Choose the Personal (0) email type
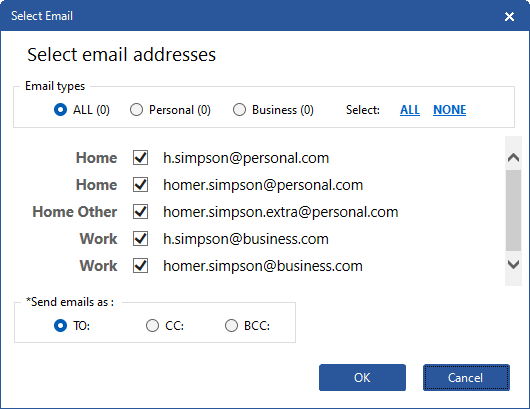Image resolution: width=530 pixels, height=409 pixels. click(x=136, y=110)
